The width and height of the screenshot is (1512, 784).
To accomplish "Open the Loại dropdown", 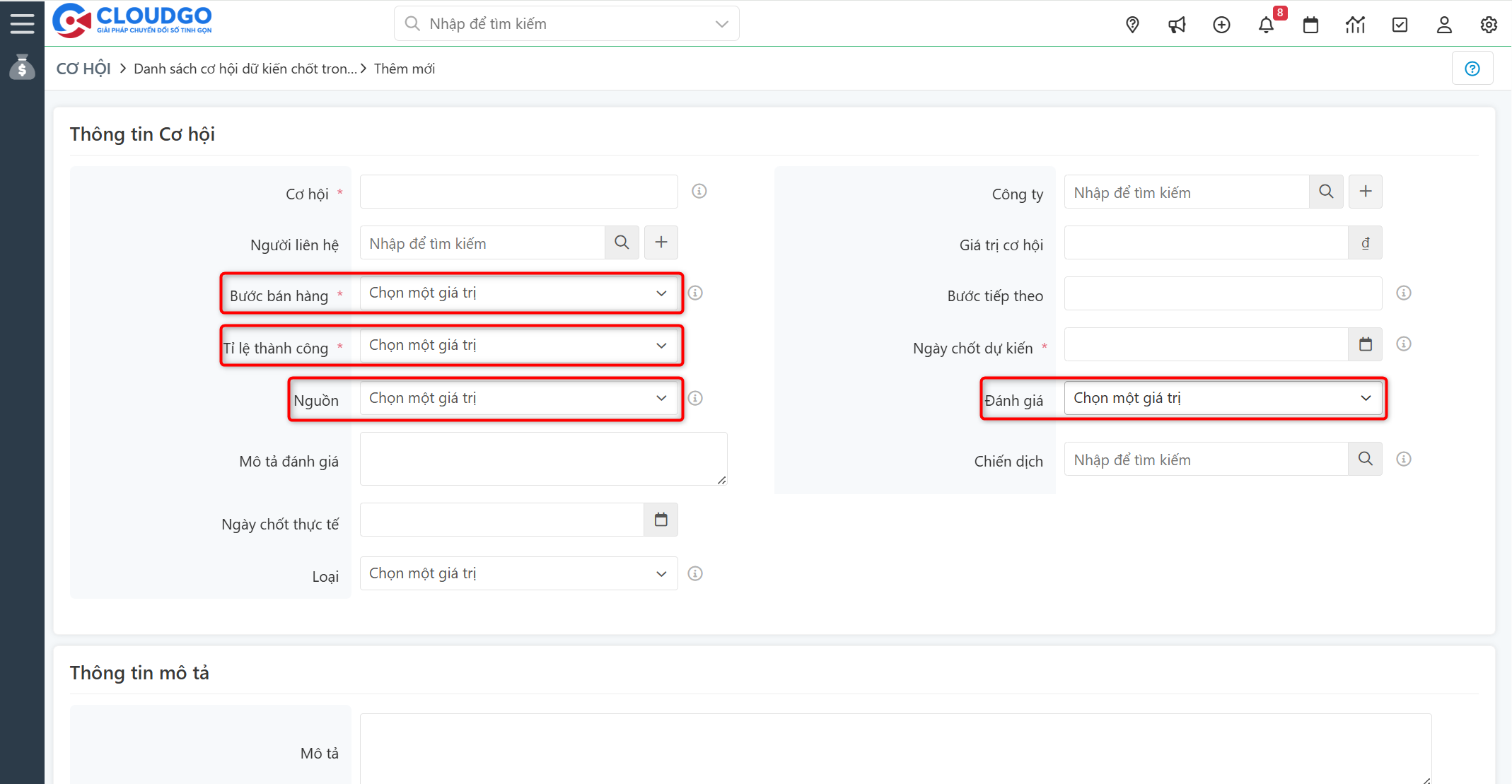I will (x=518, y=573).
